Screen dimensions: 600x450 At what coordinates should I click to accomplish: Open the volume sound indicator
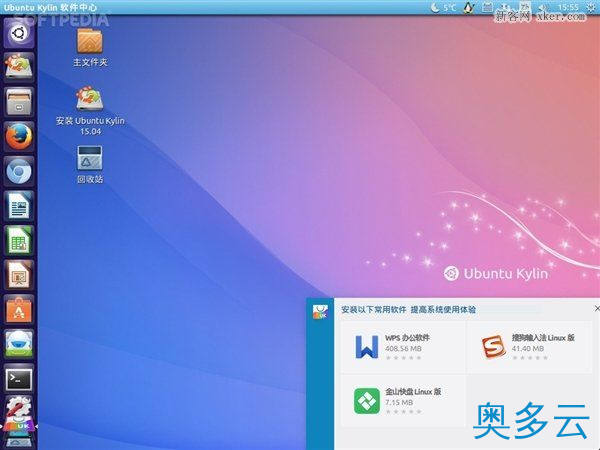(x=543, y=7)
